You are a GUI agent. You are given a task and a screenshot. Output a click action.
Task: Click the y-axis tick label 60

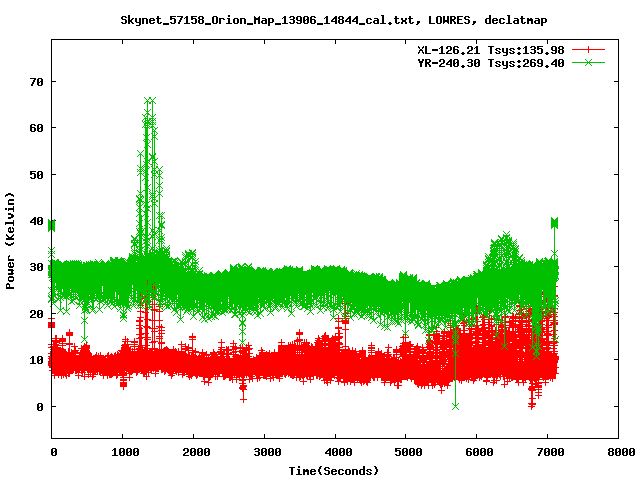tap(36, 128)
